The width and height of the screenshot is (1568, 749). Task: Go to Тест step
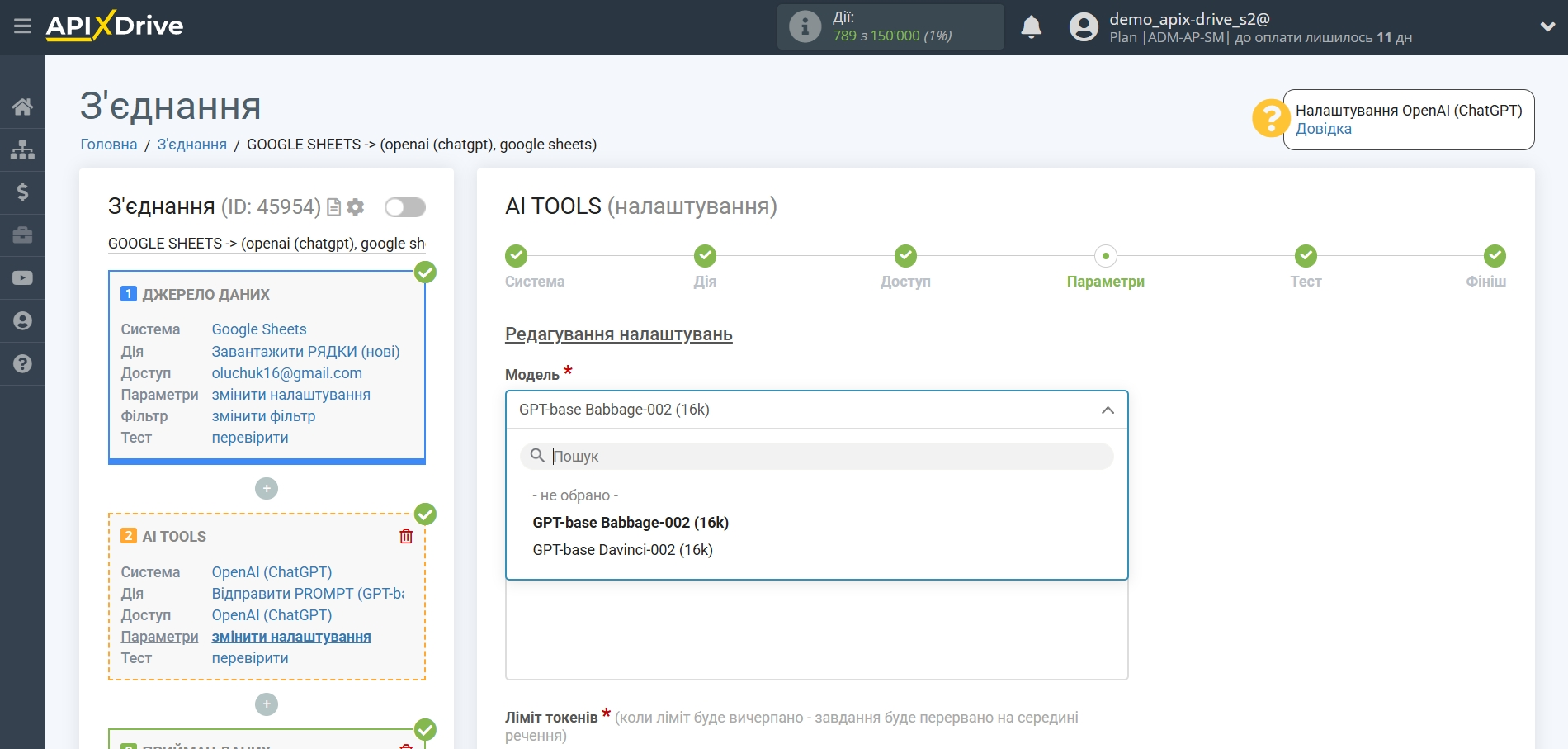1306,256
